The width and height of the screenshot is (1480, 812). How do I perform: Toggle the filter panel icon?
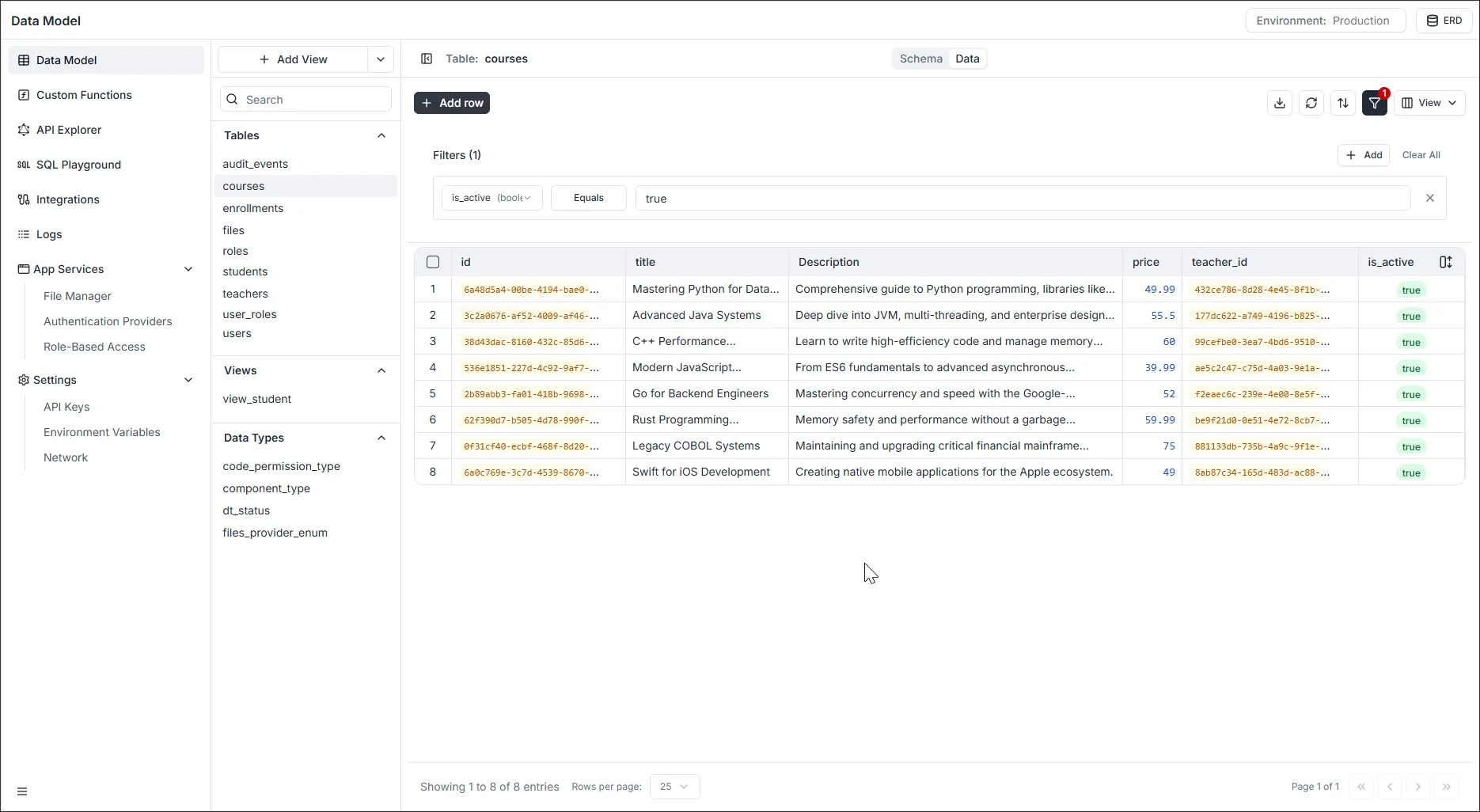1375,103
